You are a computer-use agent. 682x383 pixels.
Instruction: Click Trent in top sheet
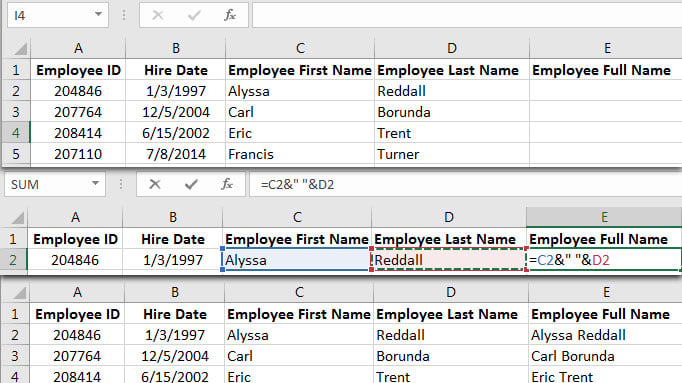click(x=451, y=133)
